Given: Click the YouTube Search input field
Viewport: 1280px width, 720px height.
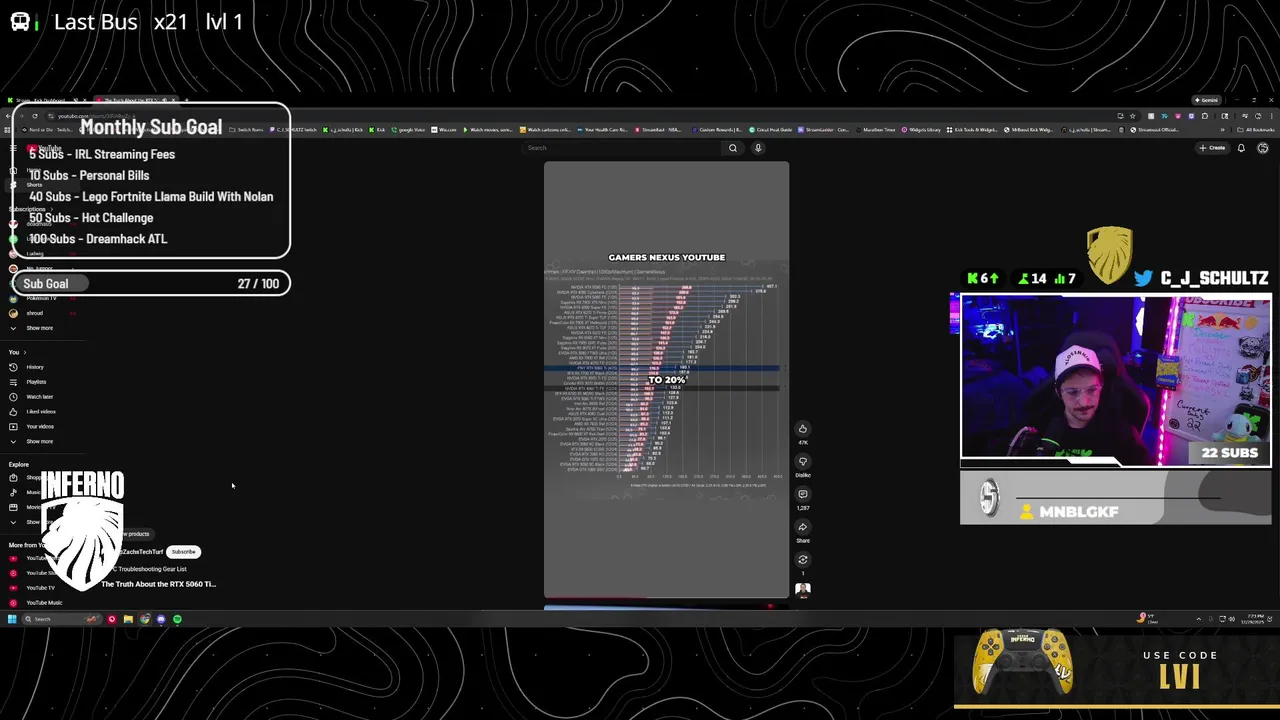Looking at the screenshot, I should point(622,148).
